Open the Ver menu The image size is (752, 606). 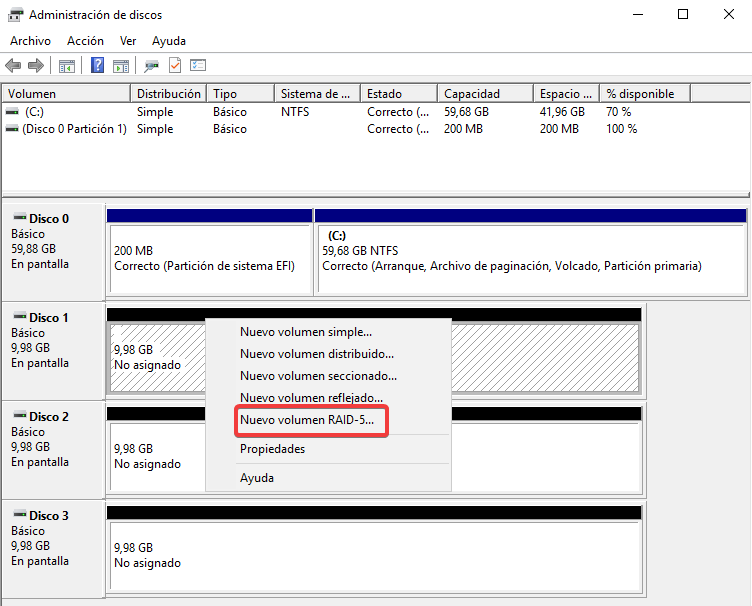128,41
